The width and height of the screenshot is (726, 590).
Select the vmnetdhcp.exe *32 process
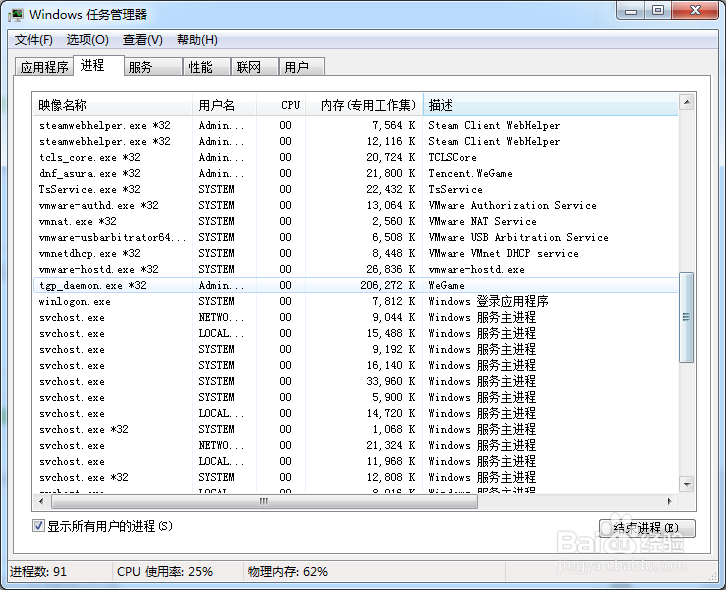pos(356,253)
